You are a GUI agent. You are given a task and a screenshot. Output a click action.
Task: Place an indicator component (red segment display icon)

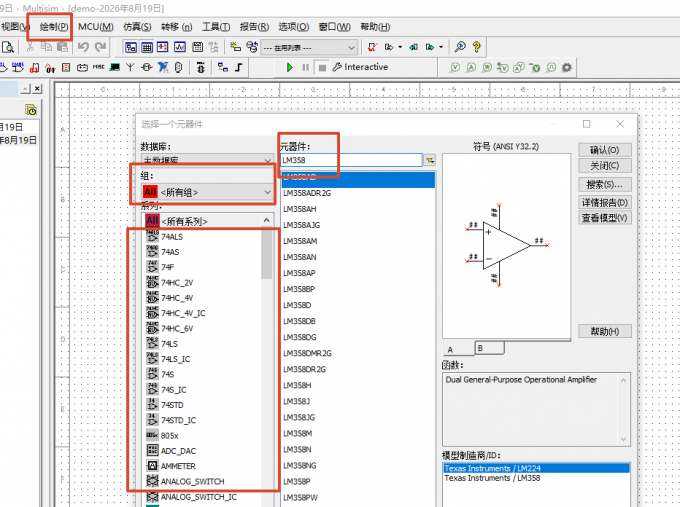click(66, 67)
